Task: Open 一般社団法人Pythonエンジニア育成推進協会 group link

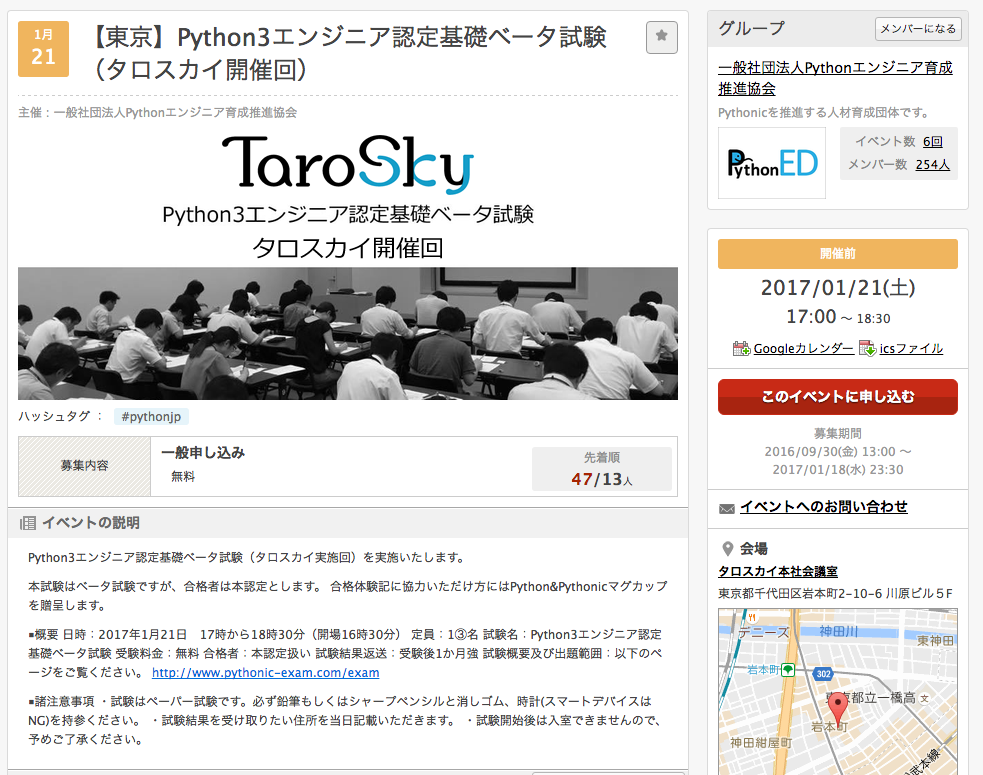Action: pos(835,78)
